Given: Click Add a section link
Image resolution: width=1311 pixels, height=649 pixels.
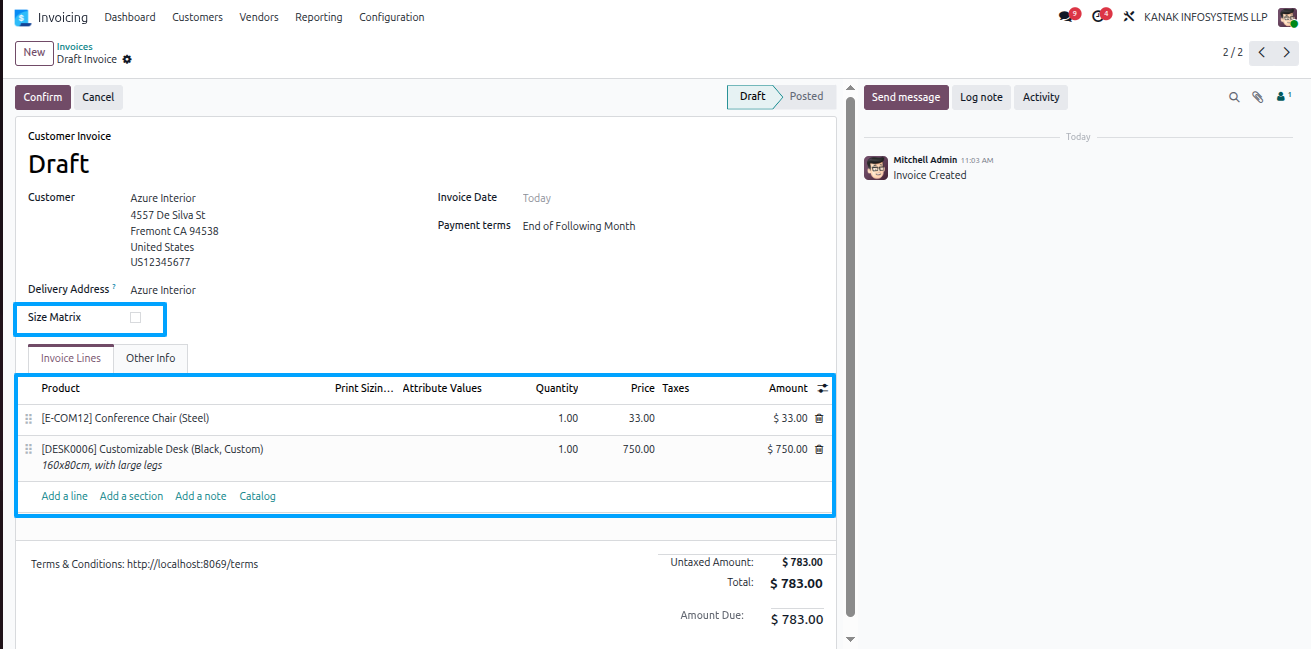Looking at the screenshot, I should pyautogui.click(x=131, y=496).
